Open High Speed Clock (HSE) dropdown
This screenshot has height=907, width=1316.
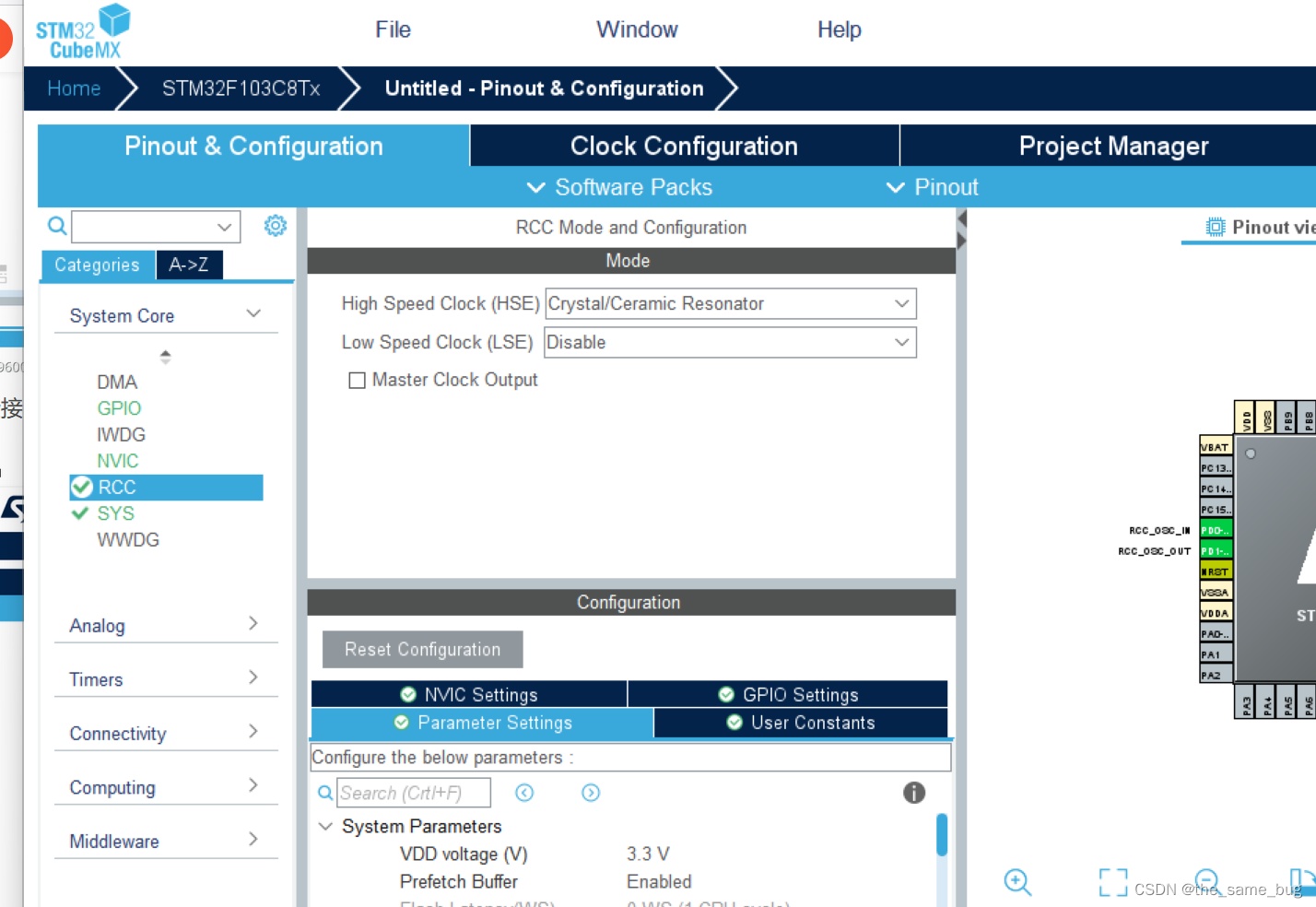click(731, 303)
